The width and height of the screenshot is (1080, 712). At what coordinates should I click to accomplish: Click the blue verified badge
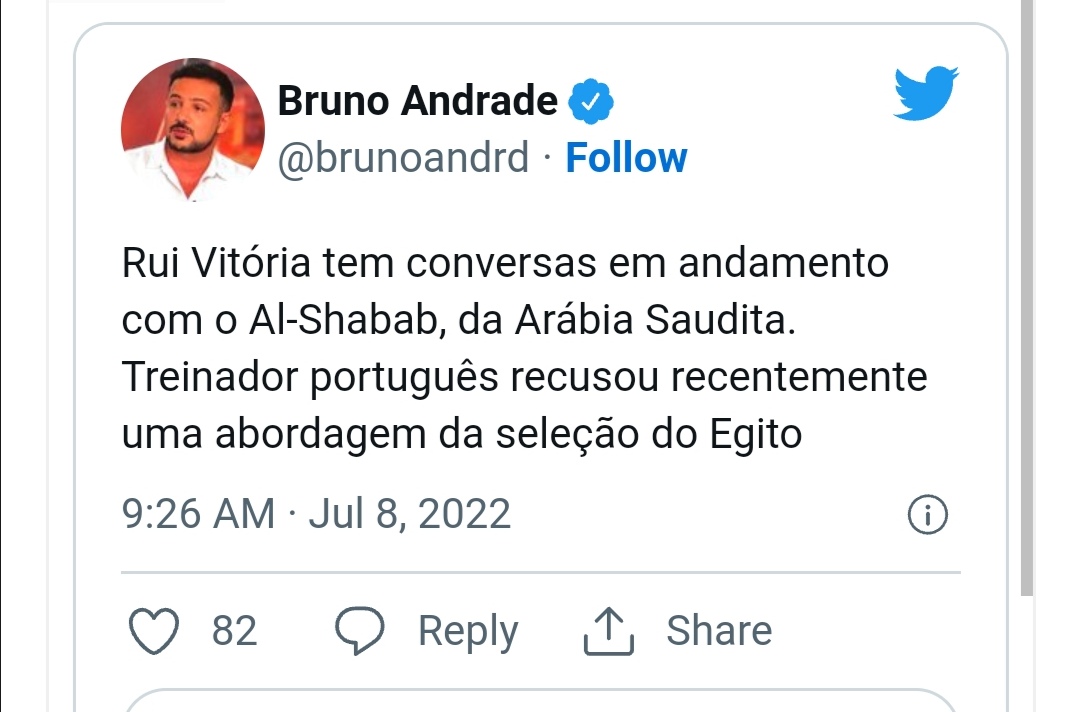590,102
